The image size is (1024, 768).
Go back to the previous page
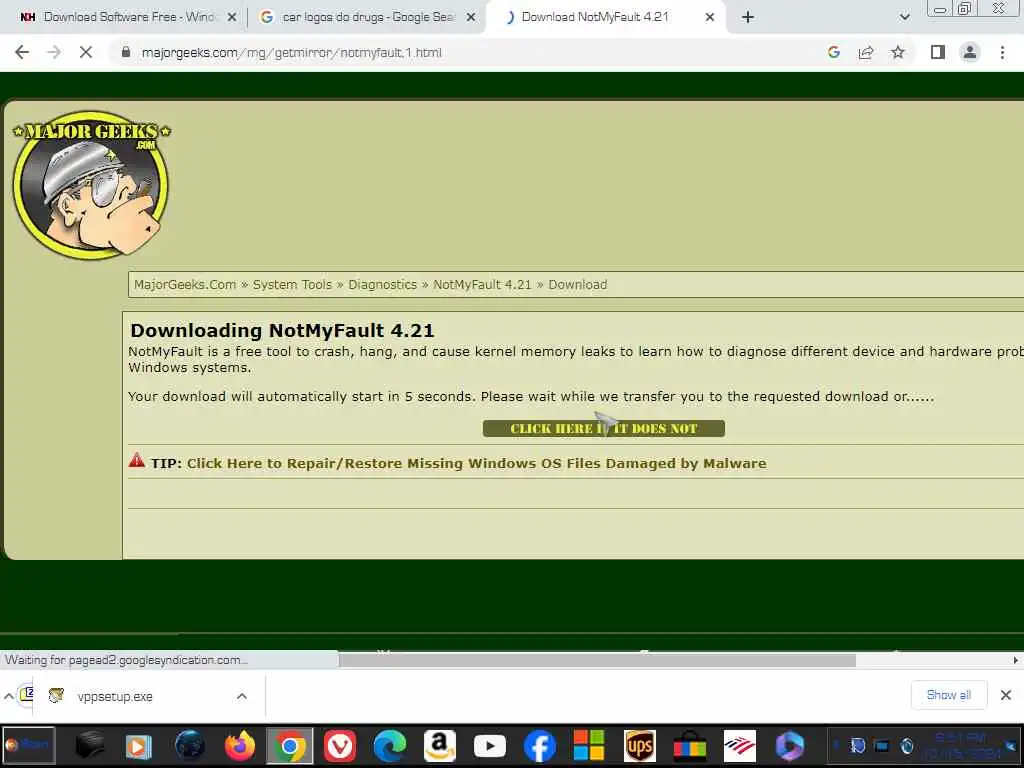tap(22, 52)
